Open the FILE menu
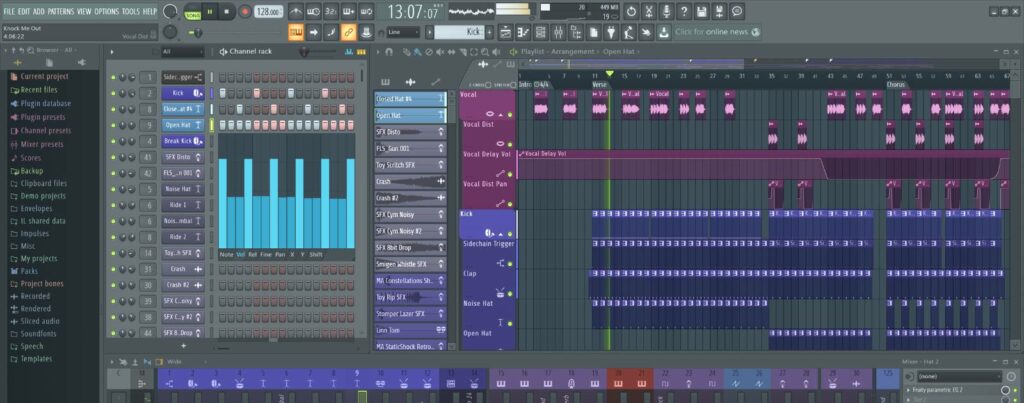Viewport: 1024px width, 403px height. 9,11
